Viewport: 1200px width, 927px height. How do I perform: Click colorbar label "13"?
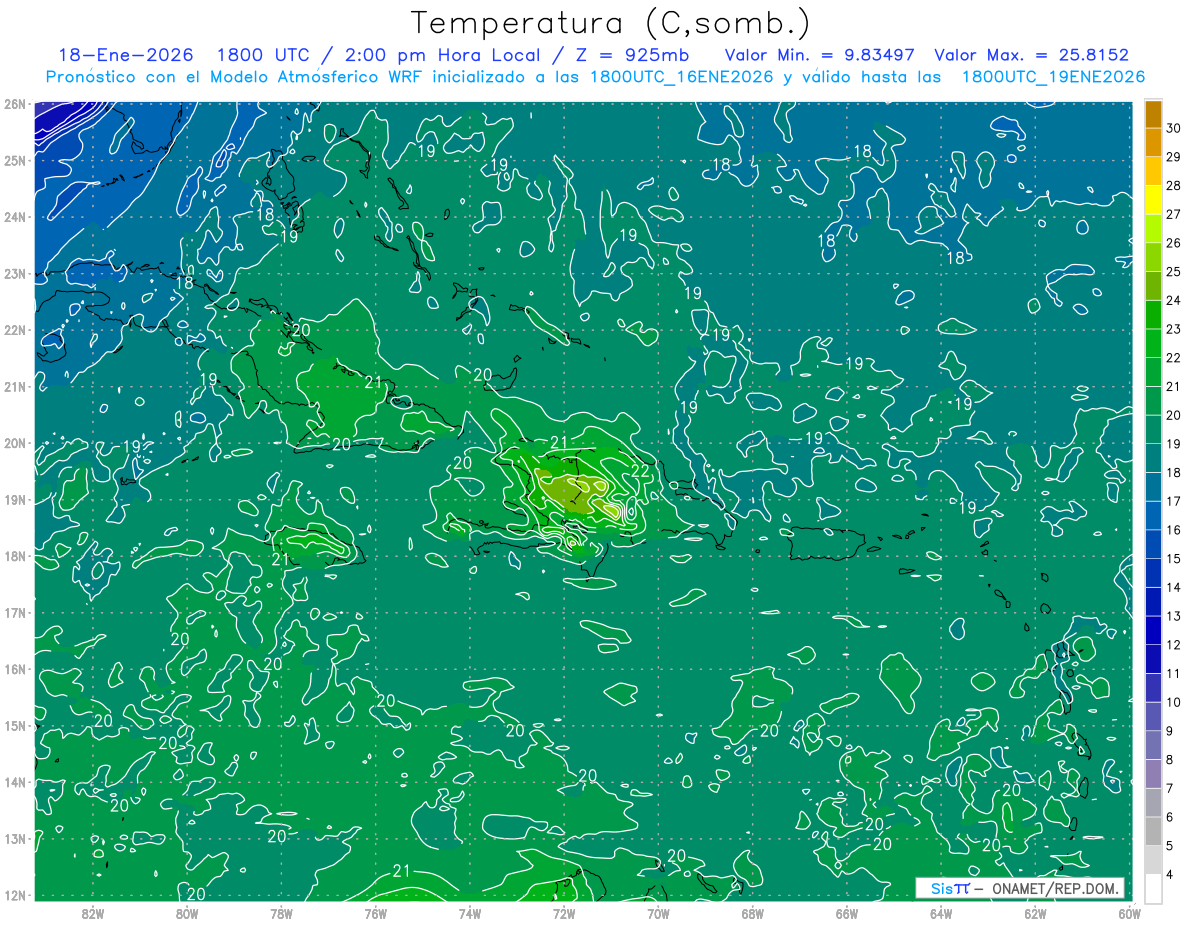(x=1174, y=616)
